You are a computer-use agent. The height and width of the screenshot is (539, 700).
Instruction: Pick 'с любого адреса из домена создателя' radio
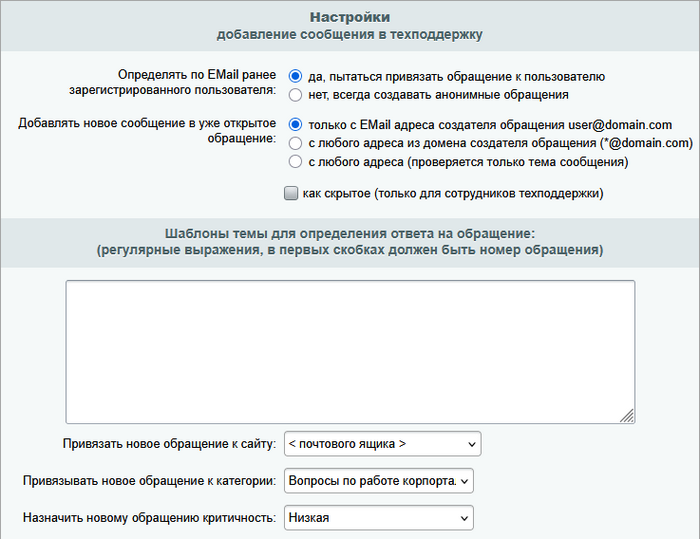click(295, 143)
